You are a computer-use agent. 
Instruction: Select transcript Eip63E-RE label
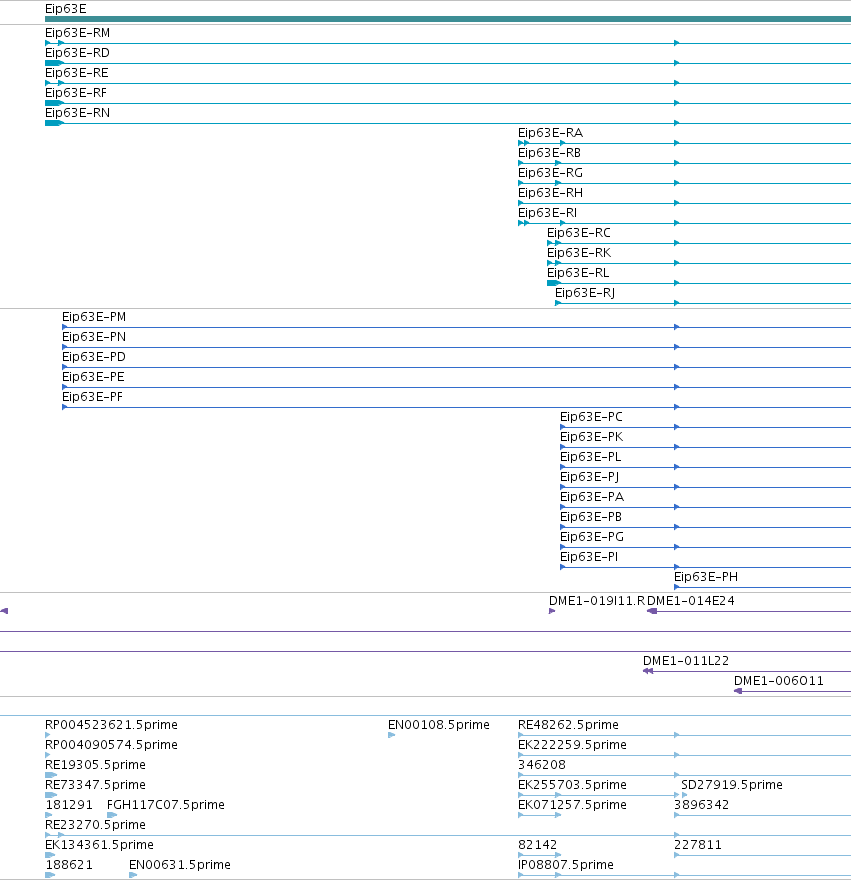click(x=77, y=73)
